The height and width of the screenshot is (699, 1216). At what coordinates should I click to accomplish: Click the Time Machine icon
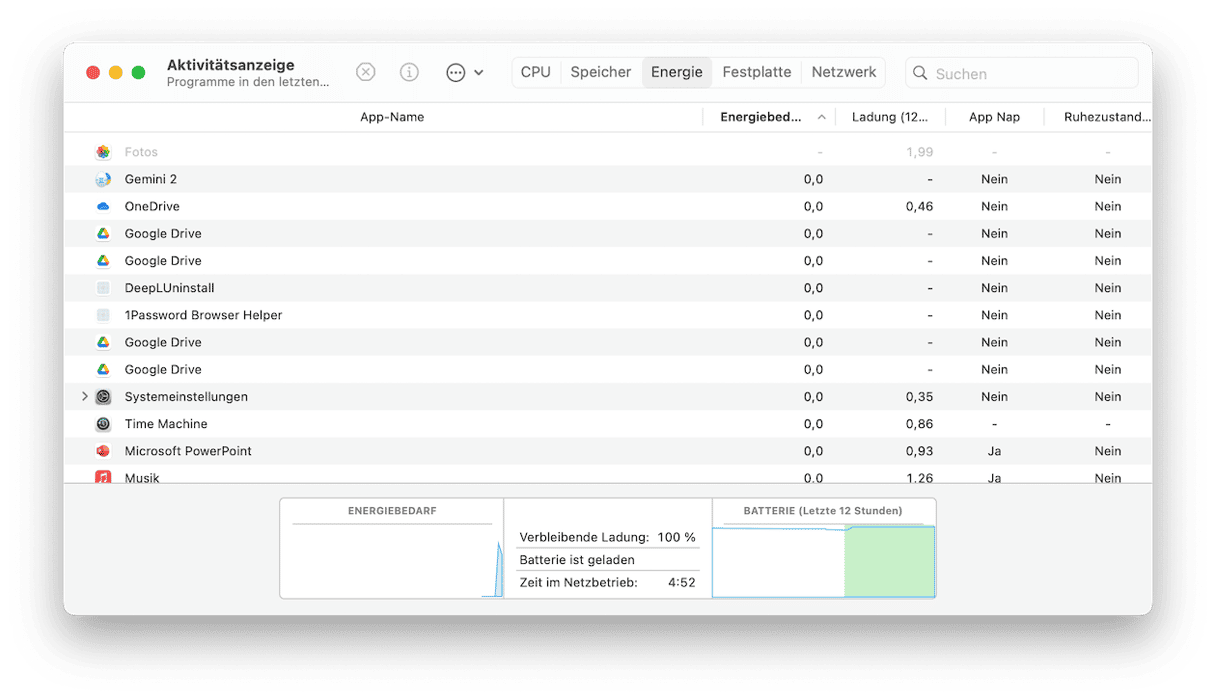[103, 424]
